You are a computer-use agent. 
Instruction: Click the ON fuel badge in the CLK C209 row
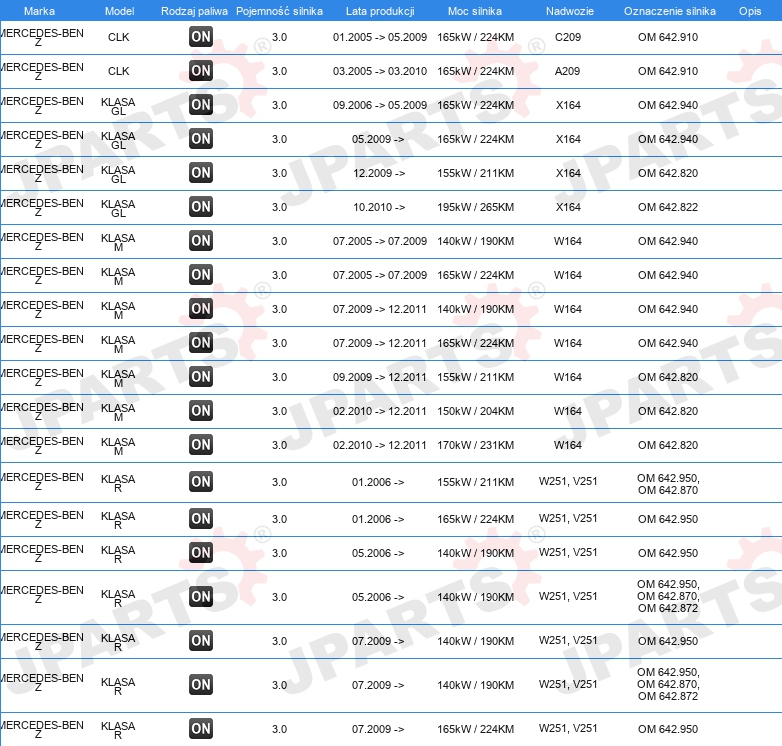pos(201,36)
